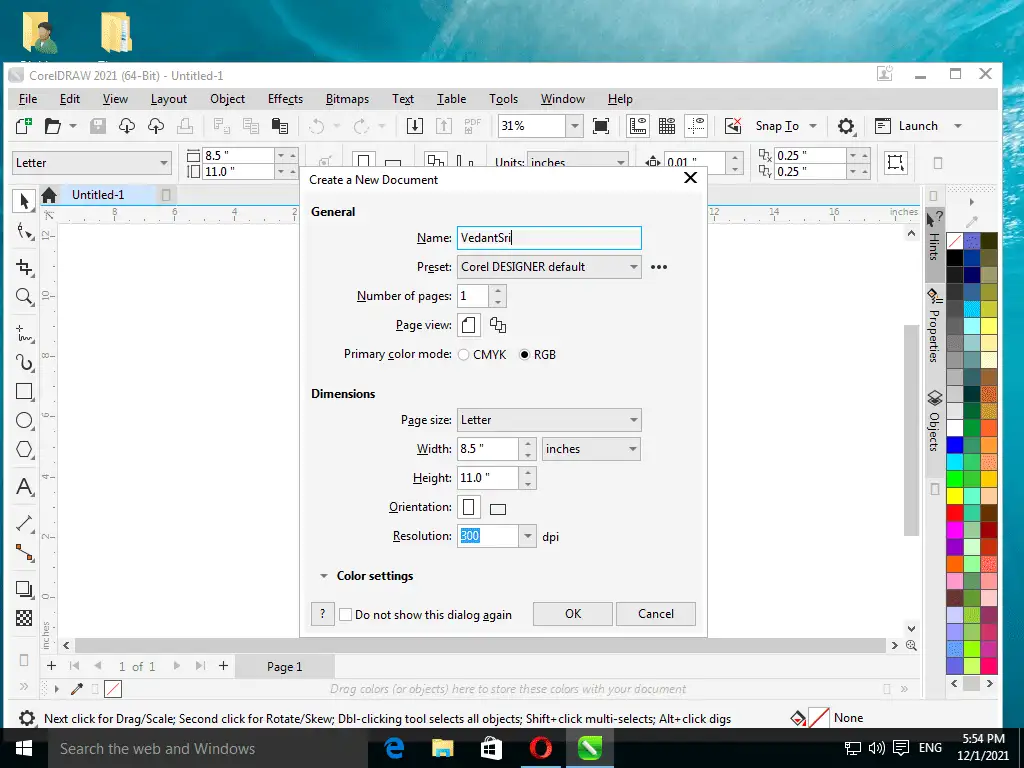Select the Pick tool in toolbox

tap(24, 200)
